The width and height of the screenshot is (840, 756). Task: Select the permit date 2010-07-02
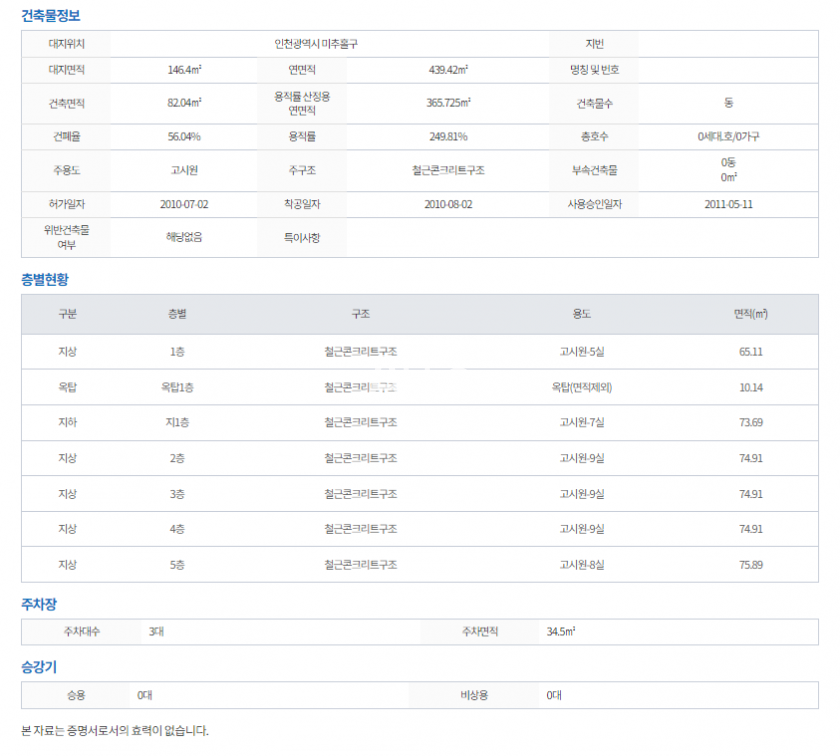click(x=184, y=204)
